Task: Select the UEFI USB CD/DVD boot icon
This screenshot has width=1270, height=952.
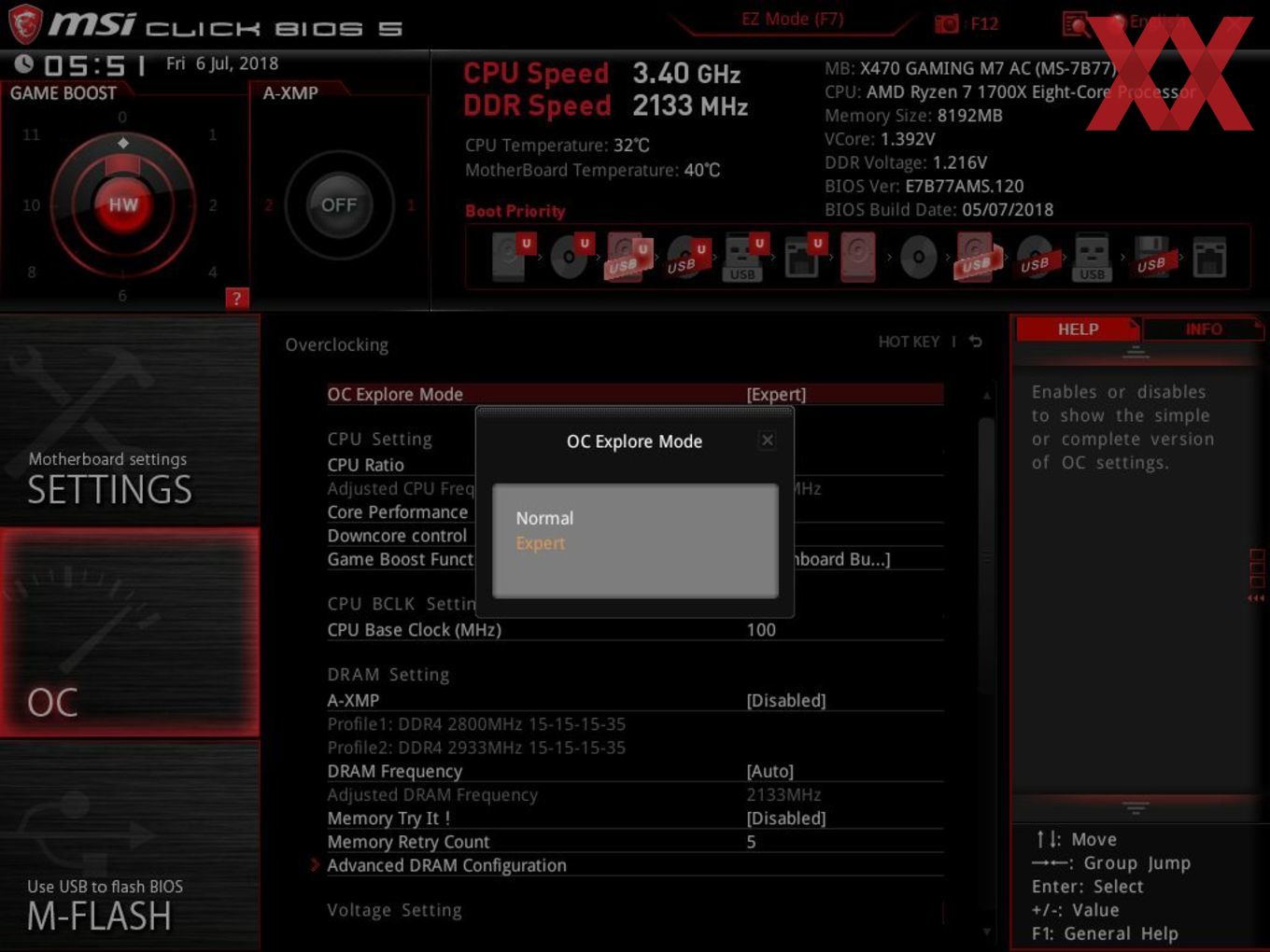Action: [x=686, y=257]
